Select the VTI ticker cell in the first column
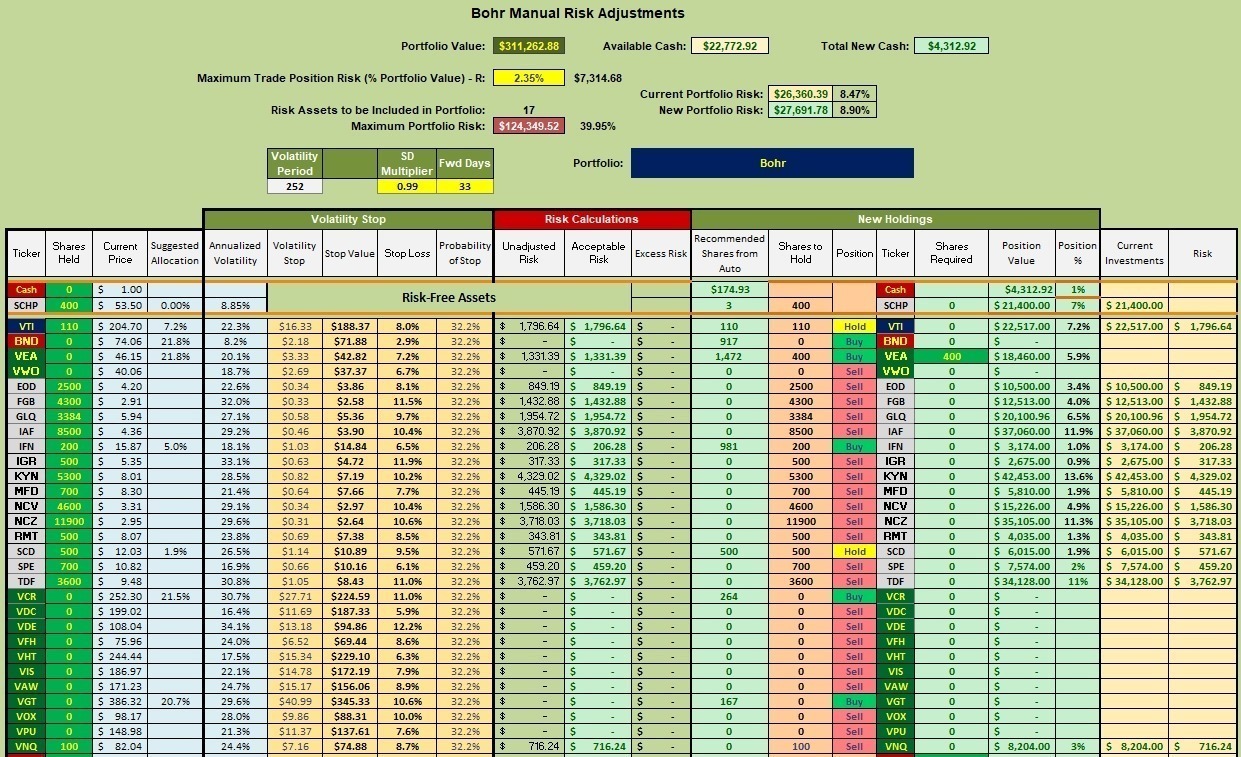Image resolution: width=1241 pixels, height=757 pixels. [x=27, y=326]
